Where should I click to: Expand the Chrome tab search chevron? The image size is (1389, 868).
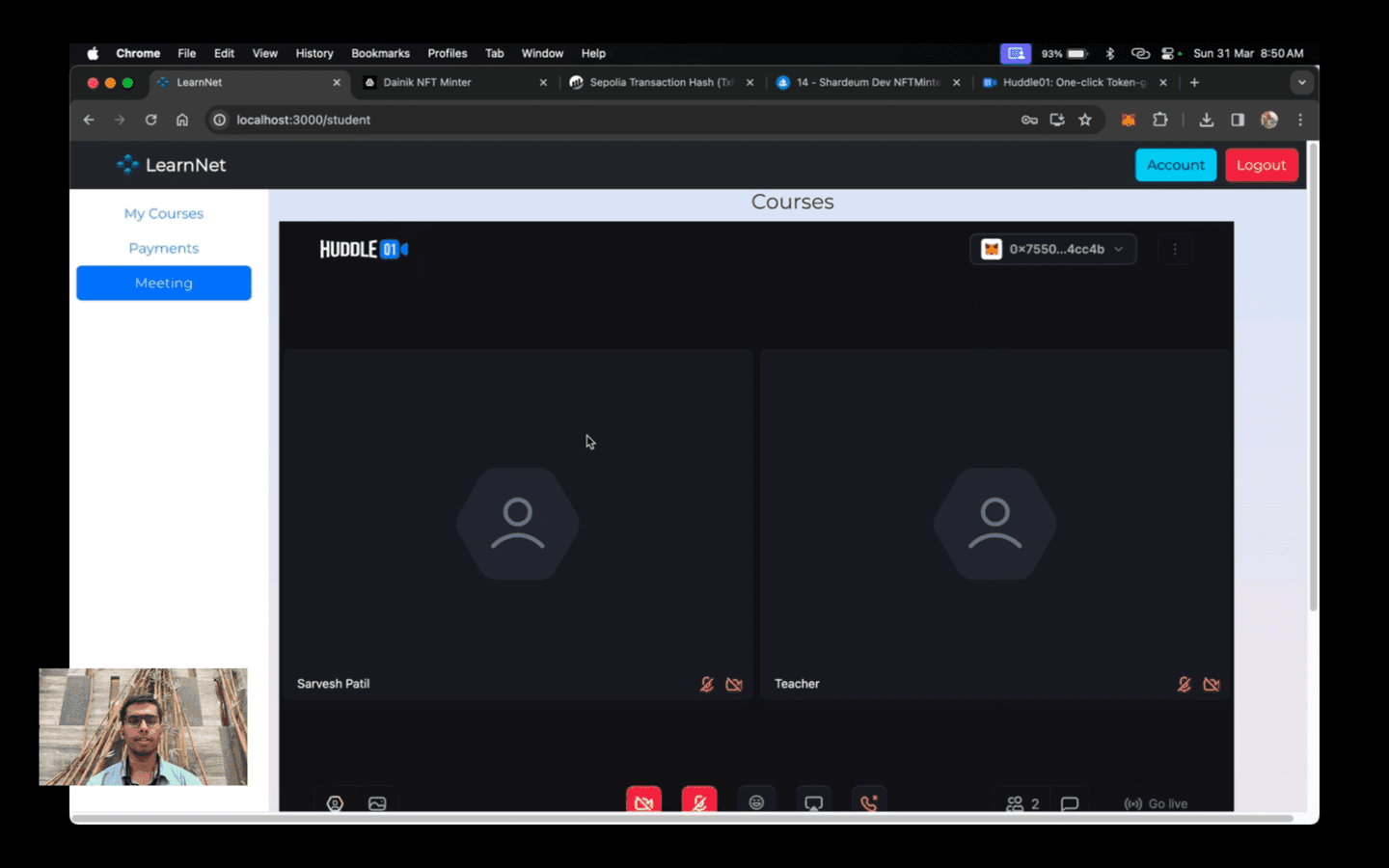click(1302, 83)
